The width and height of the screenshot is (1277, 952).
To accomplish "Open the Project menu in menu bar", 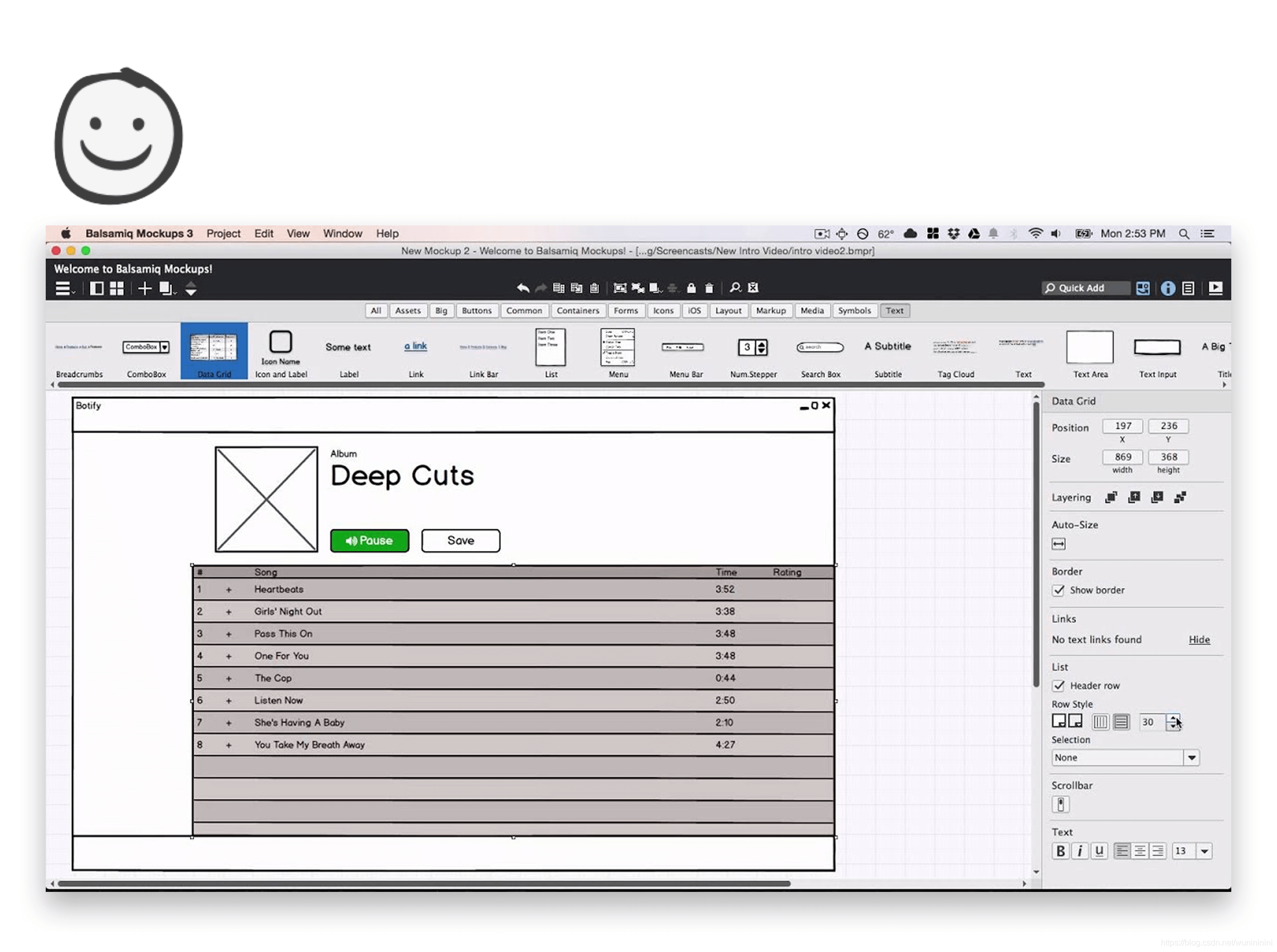I will [223, 234].
